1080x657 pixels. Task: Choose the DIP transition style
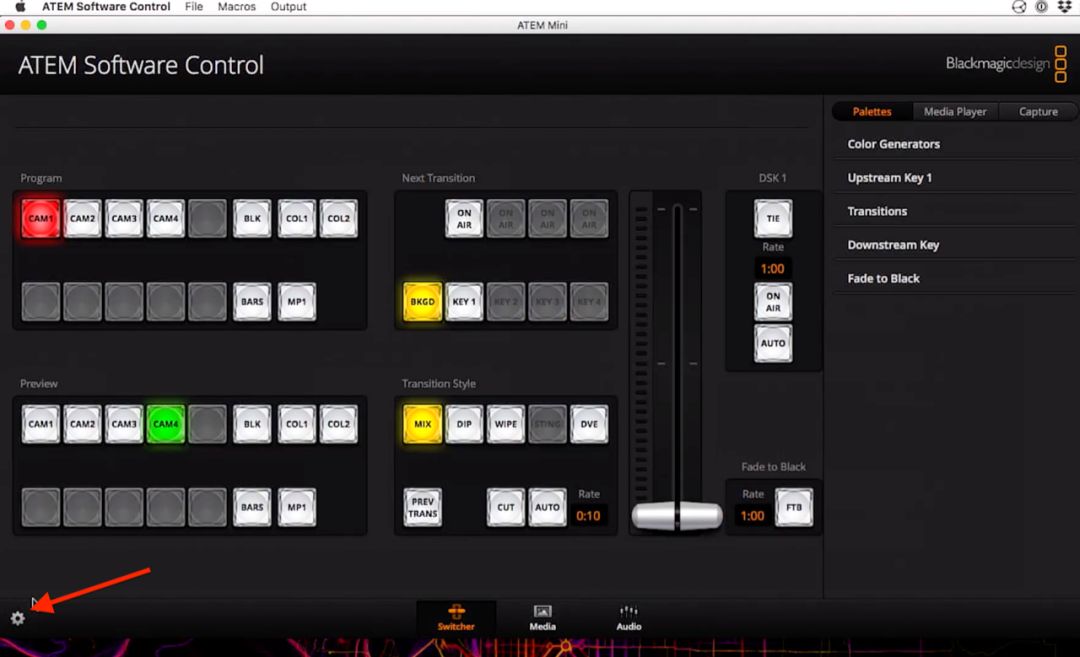[464, 424]
